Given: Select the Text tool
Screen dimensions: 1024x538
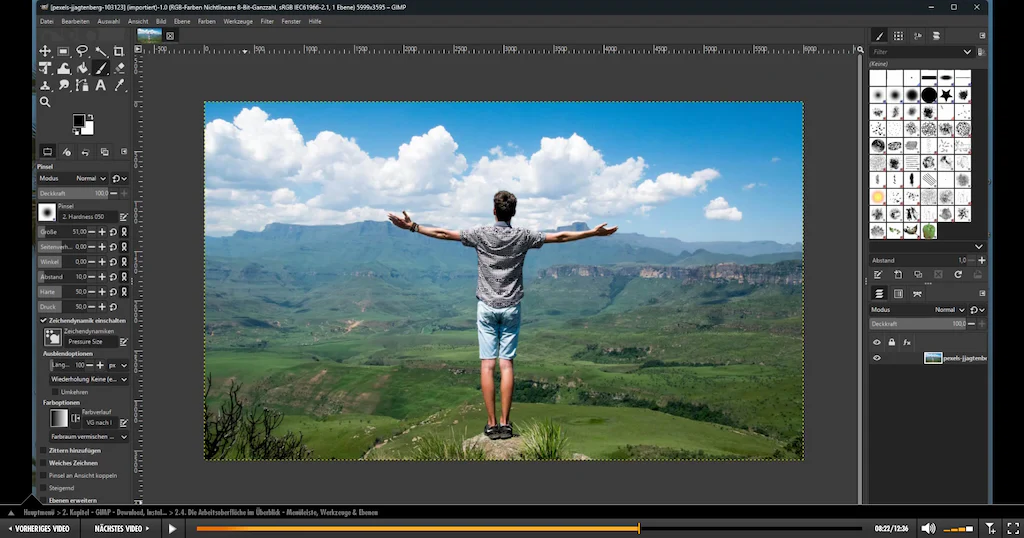Looking at the screenshot, I should 101,85.
